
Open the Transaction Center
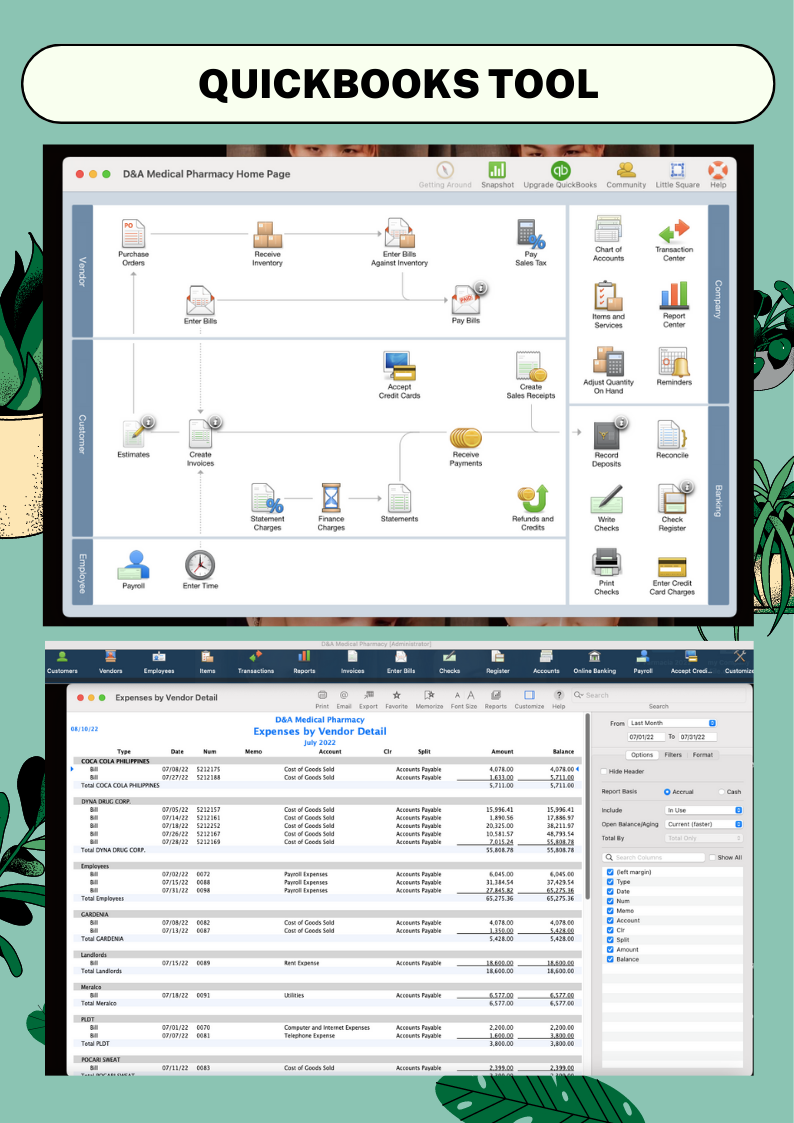pyautogui.click(x=674, y=231)
